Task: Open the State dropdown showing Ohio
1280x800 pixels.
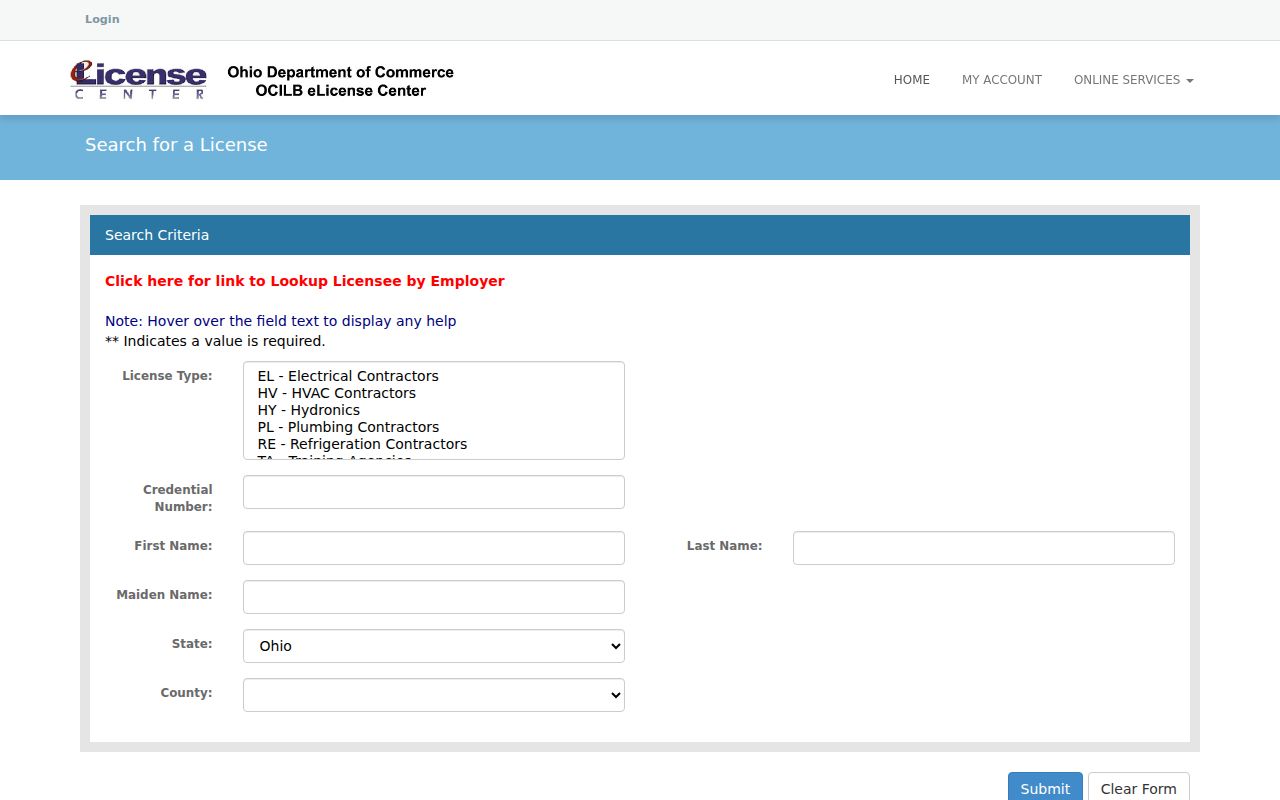Action: point(434,646)
